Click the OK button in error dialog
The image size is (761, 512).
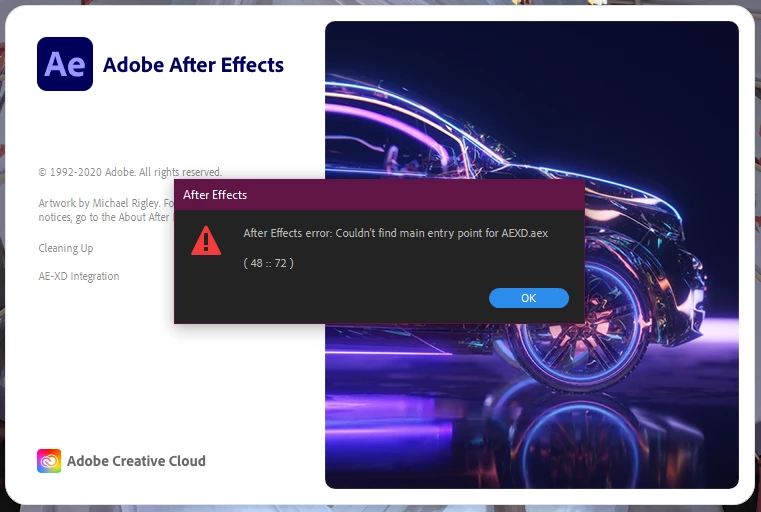tap(529, 298)
